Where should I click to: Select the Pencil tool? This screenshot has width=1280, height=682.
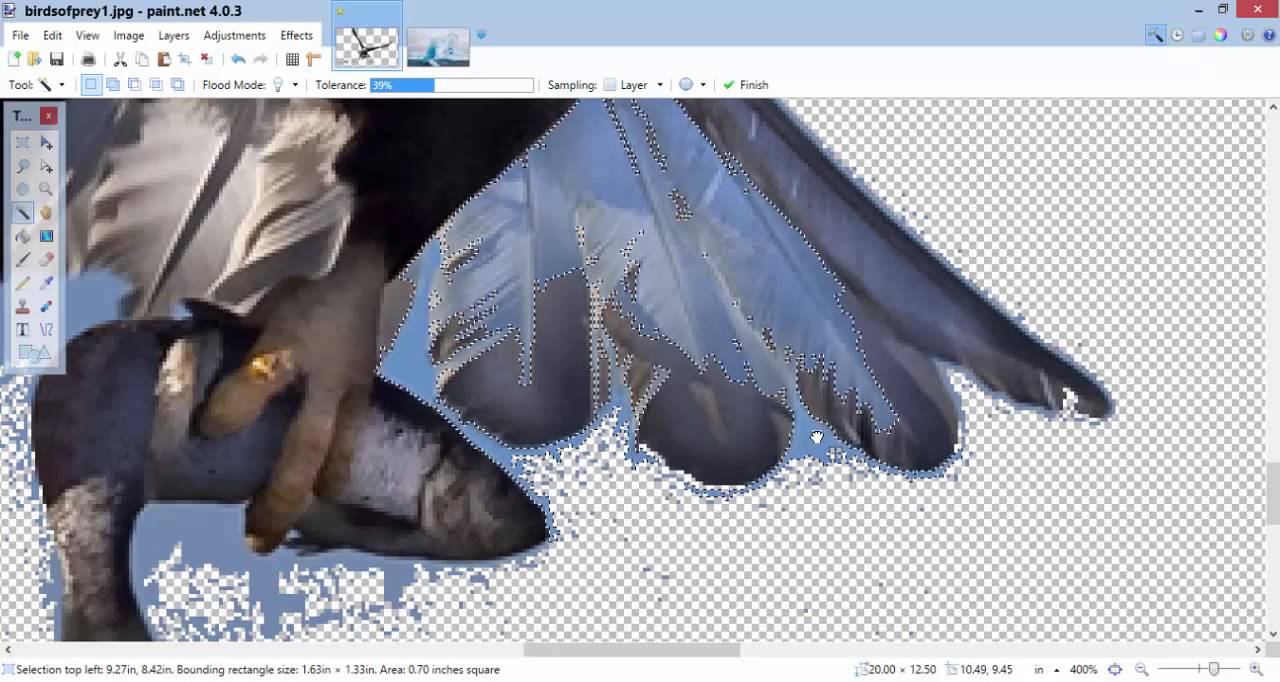point(22,283)
